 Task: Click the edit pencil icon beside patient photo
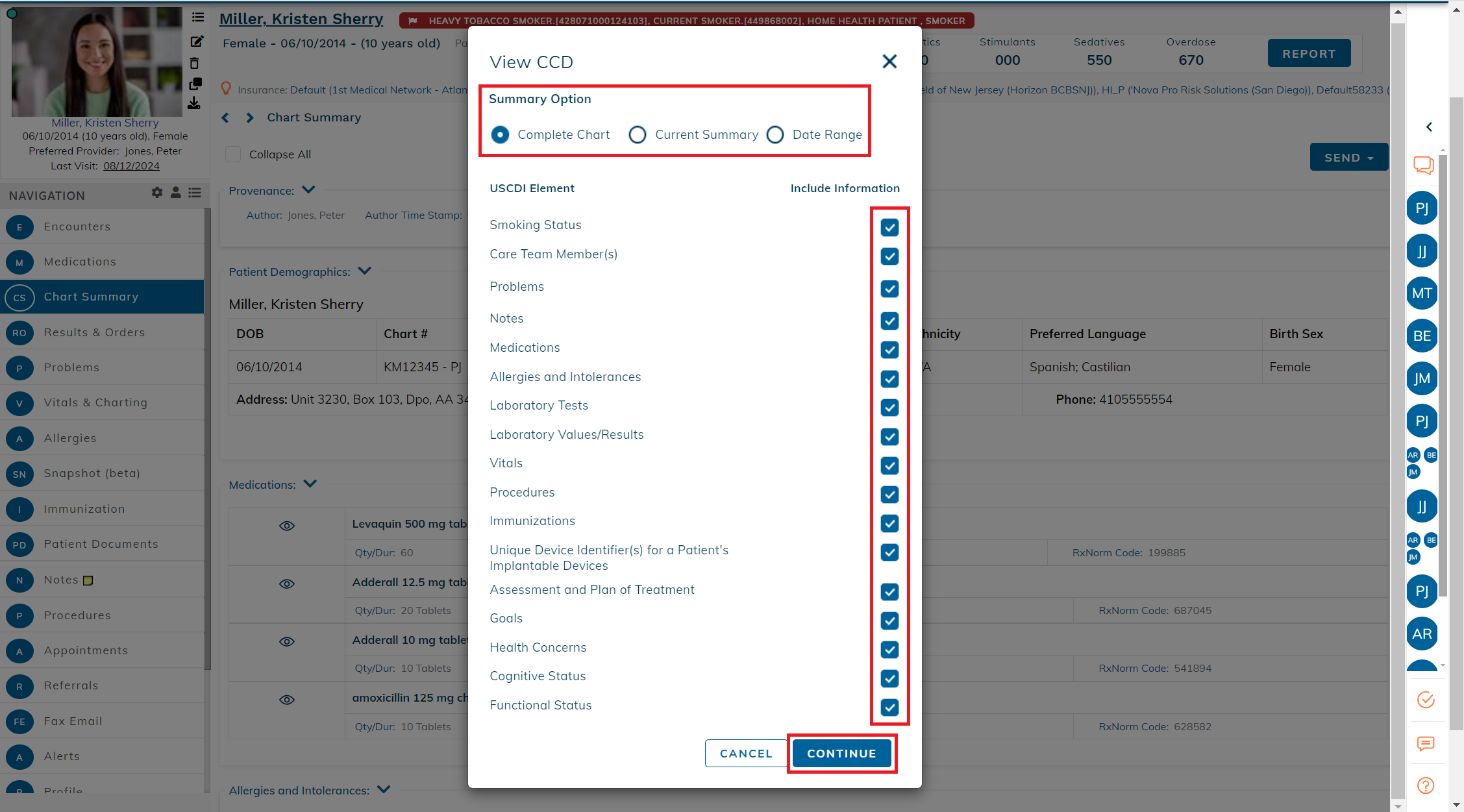click(197, 42)
